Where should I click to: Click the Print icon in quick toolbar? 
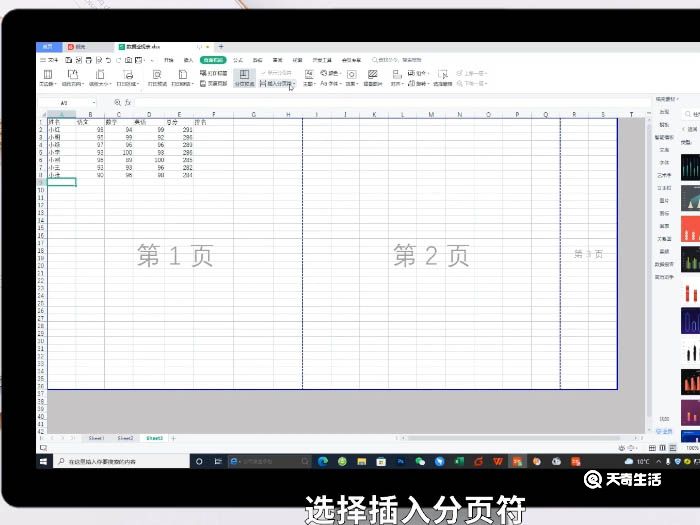click(88, 60)
